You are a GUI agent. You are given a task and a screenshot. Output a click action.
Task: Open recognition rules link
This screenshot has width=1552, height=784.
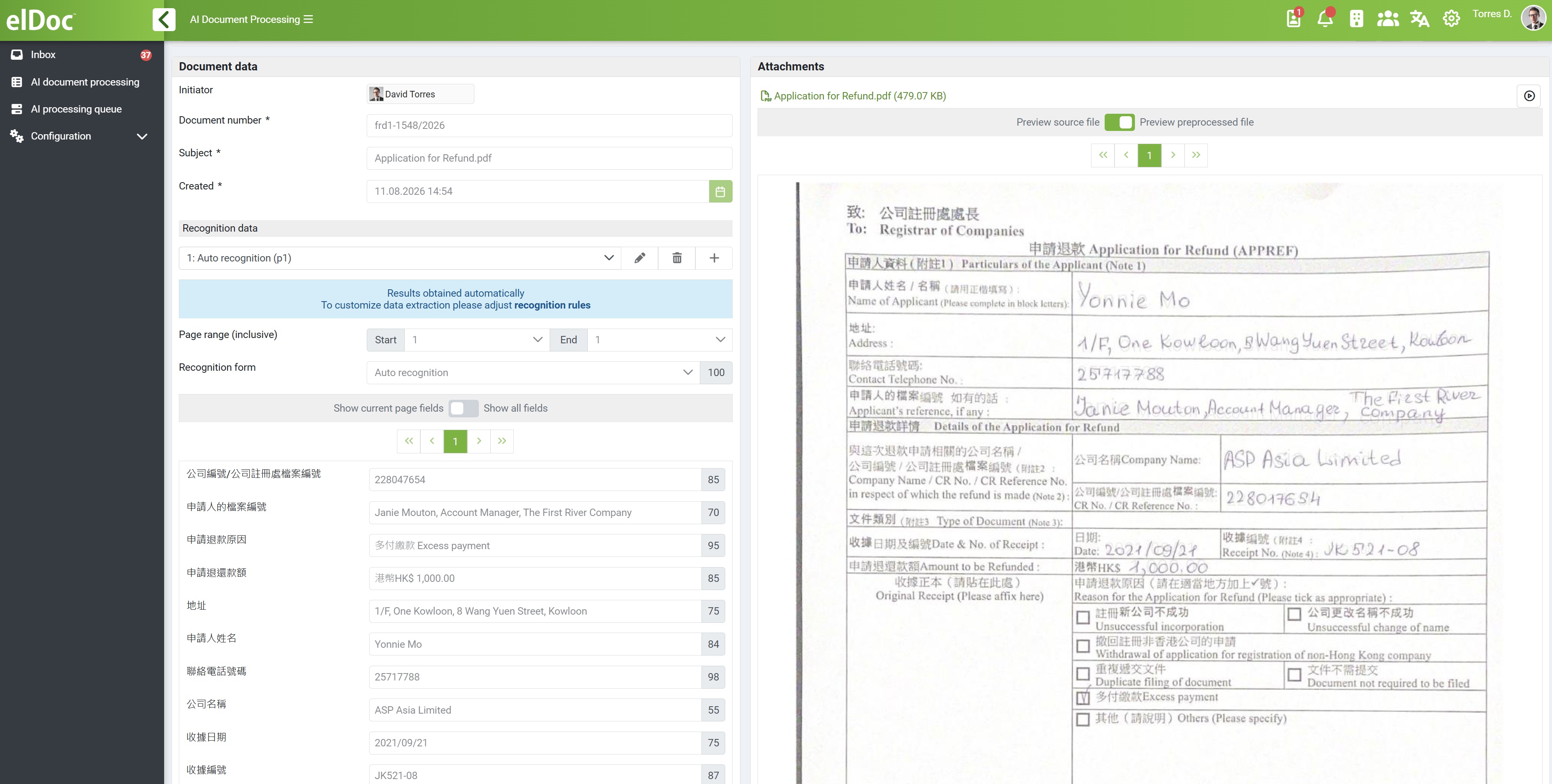click(x=552, y=305)
